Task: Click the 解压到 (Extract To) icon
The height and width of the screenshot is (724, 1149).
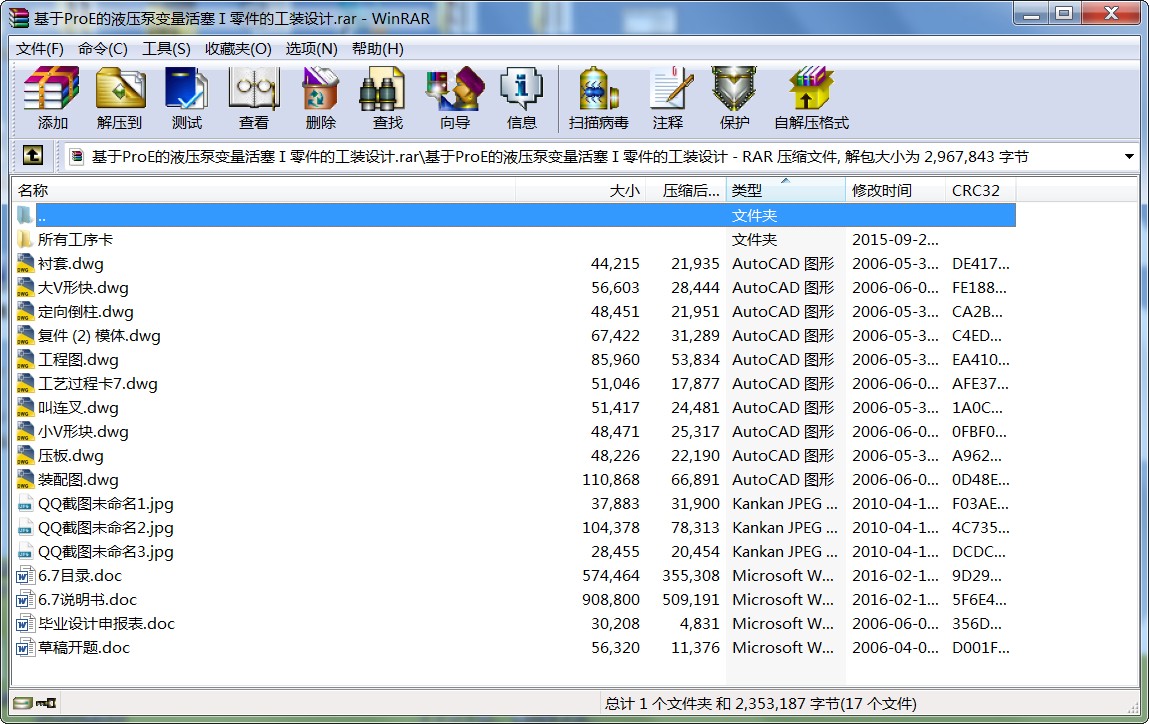Action: pos(120,98)
